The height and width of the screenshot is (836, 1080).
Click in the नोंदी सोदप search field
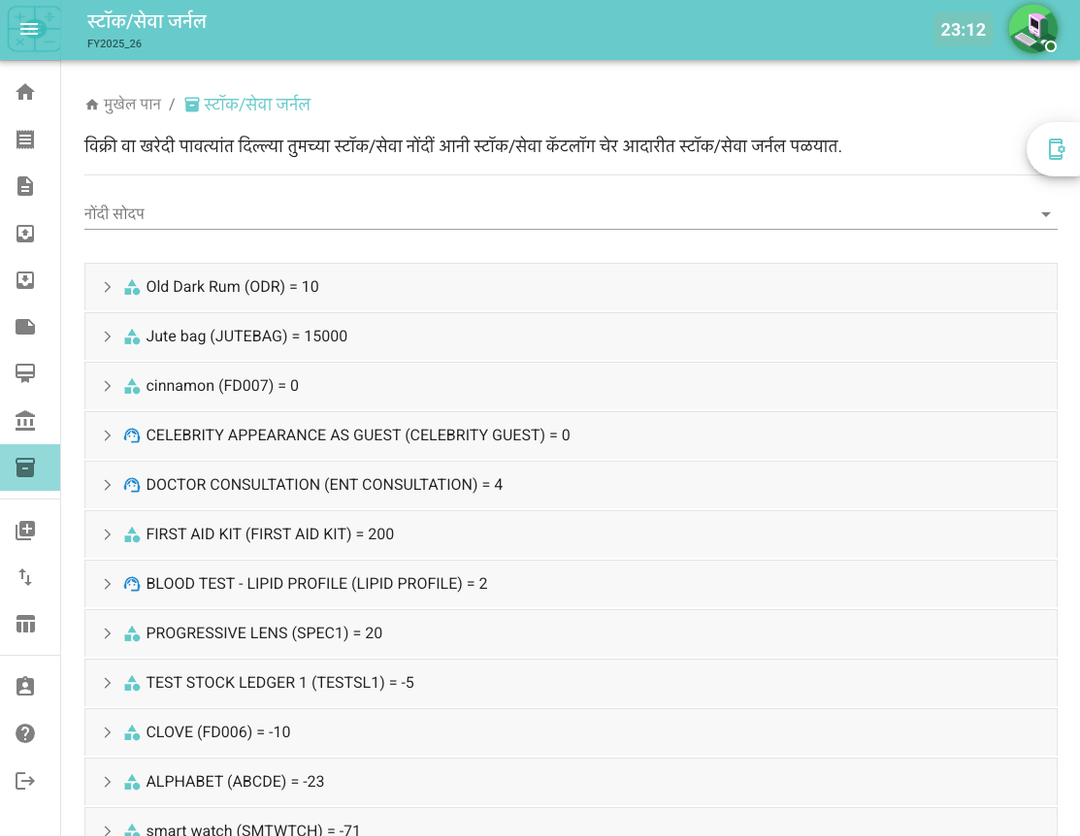coord(550,214)
